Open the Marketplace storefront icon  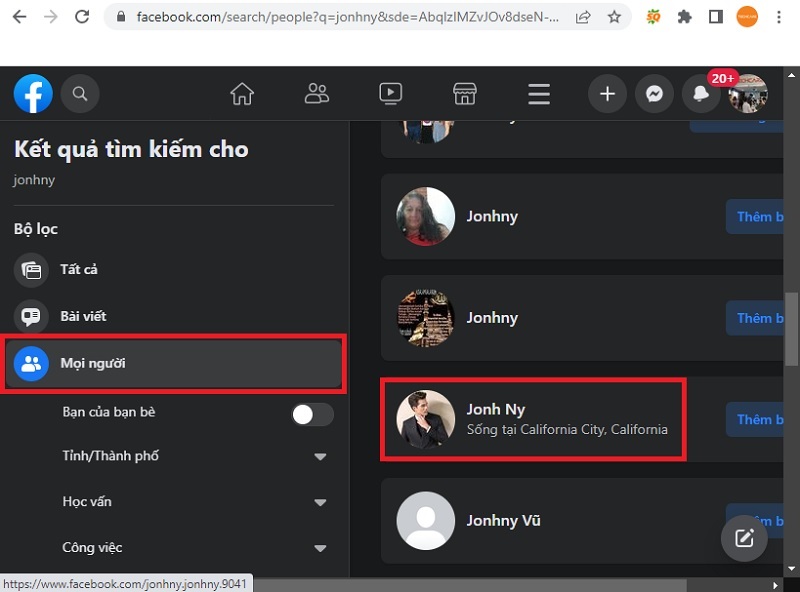[x=464, y=94]
